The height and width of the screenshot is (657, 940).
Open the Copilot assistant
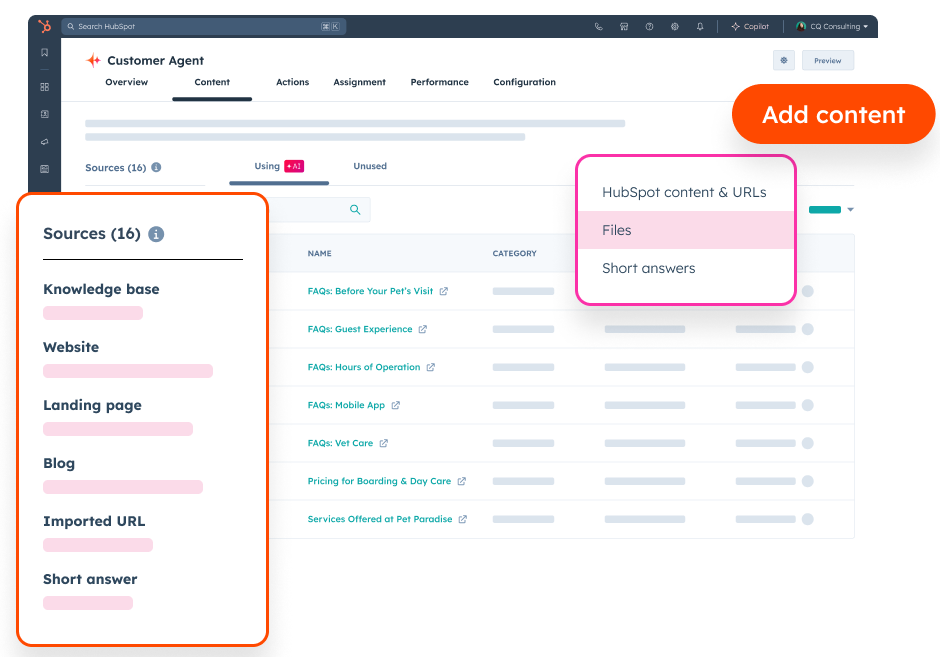(x=750, y=26)
